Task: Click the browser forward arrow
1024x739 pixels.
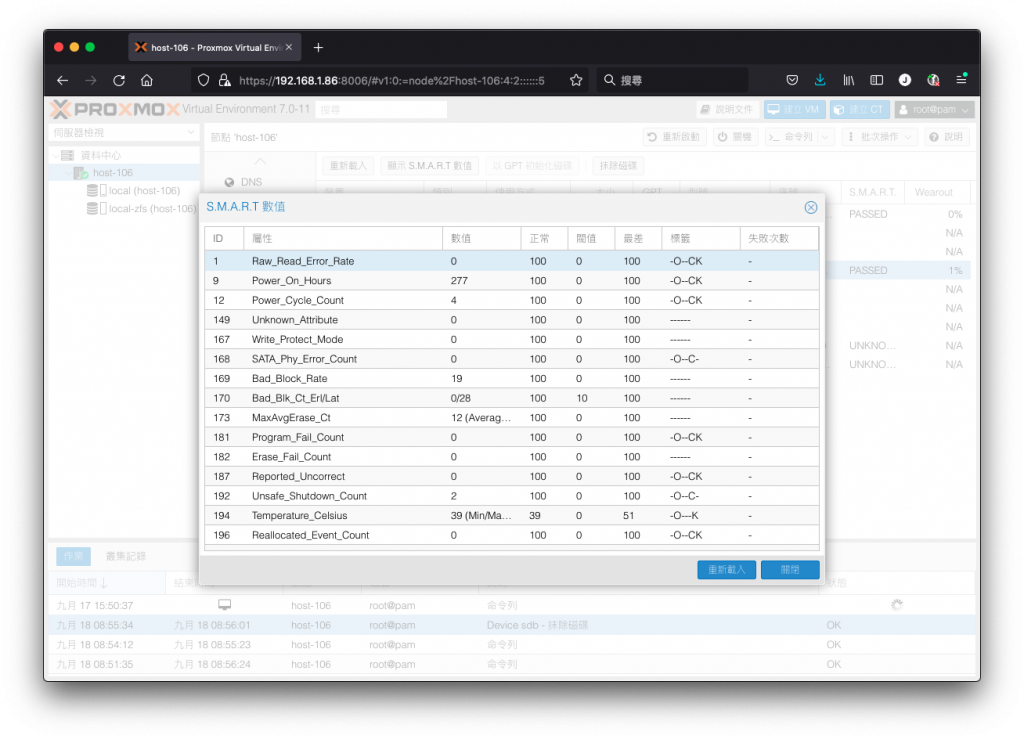Action: tap(91, 80)
